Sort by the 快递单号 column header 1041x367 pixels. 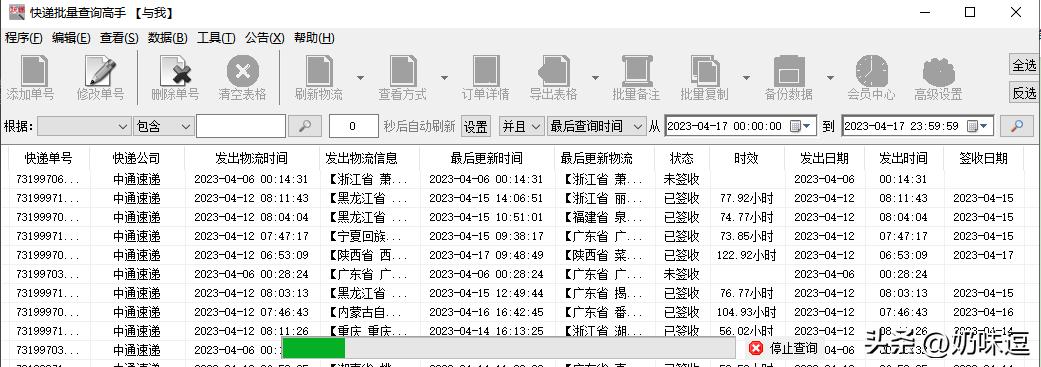coord(48,159)
